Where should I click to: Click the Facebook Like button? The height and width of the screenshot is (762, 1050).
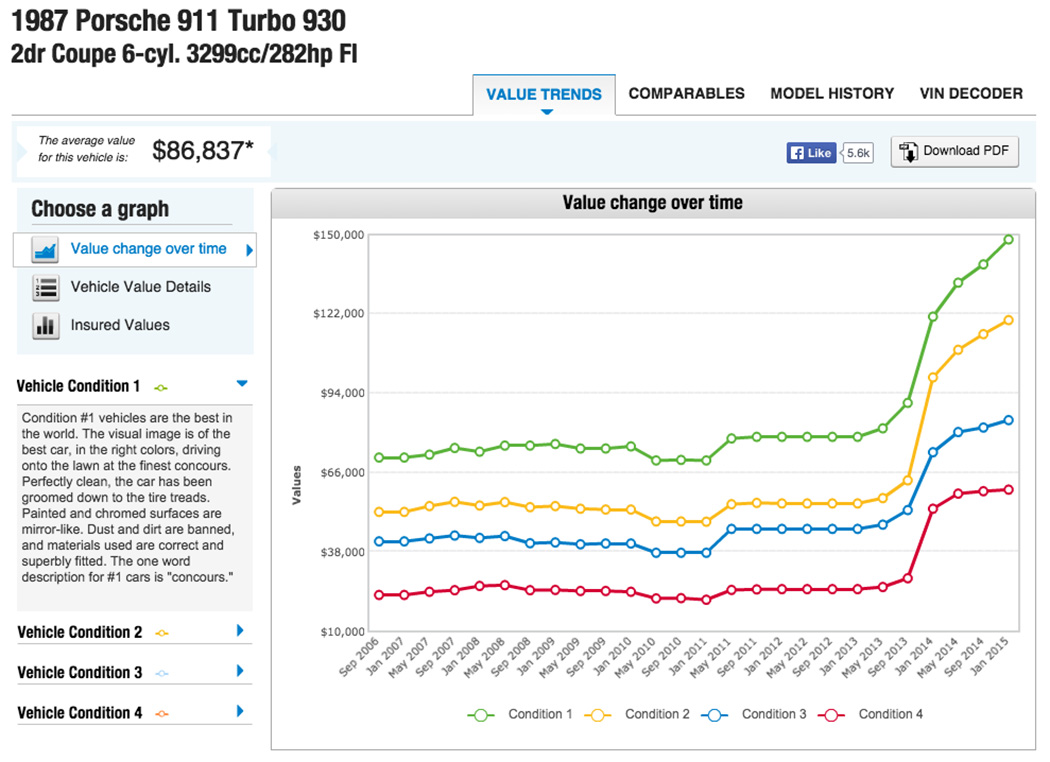[x=811, y=153]
